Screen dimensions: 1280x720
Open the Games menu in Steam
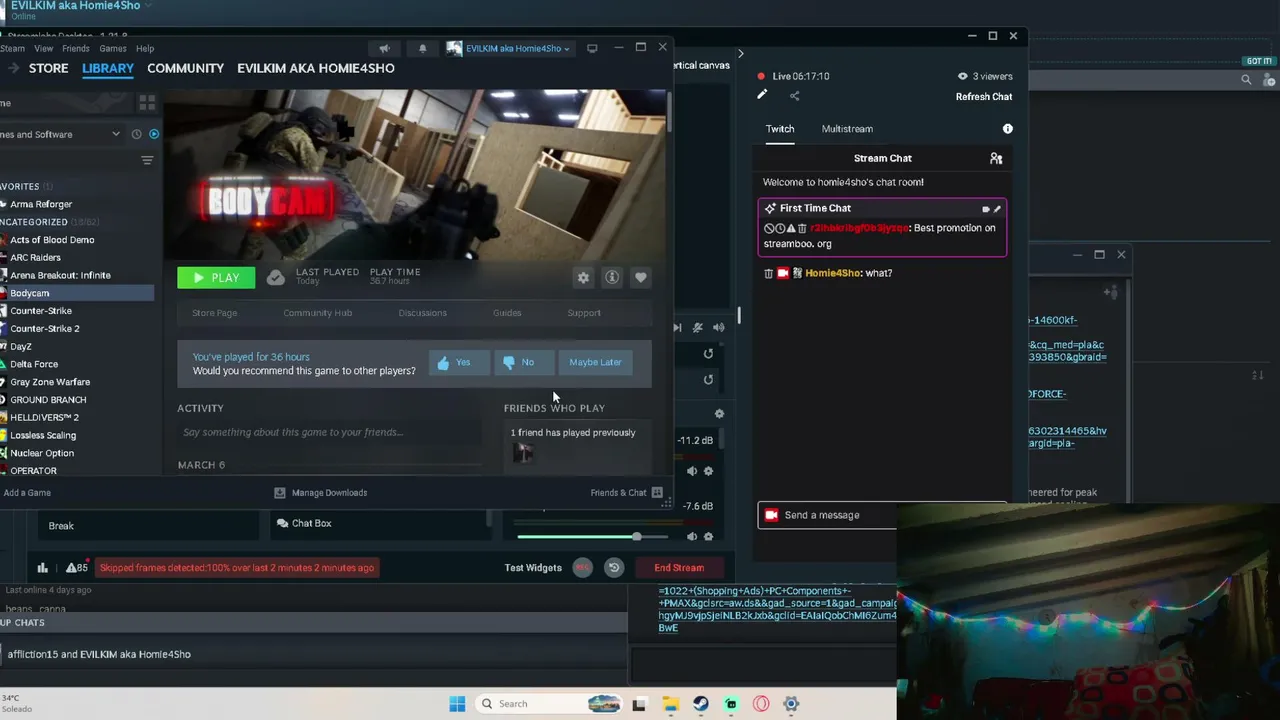(x=113, y=48)
